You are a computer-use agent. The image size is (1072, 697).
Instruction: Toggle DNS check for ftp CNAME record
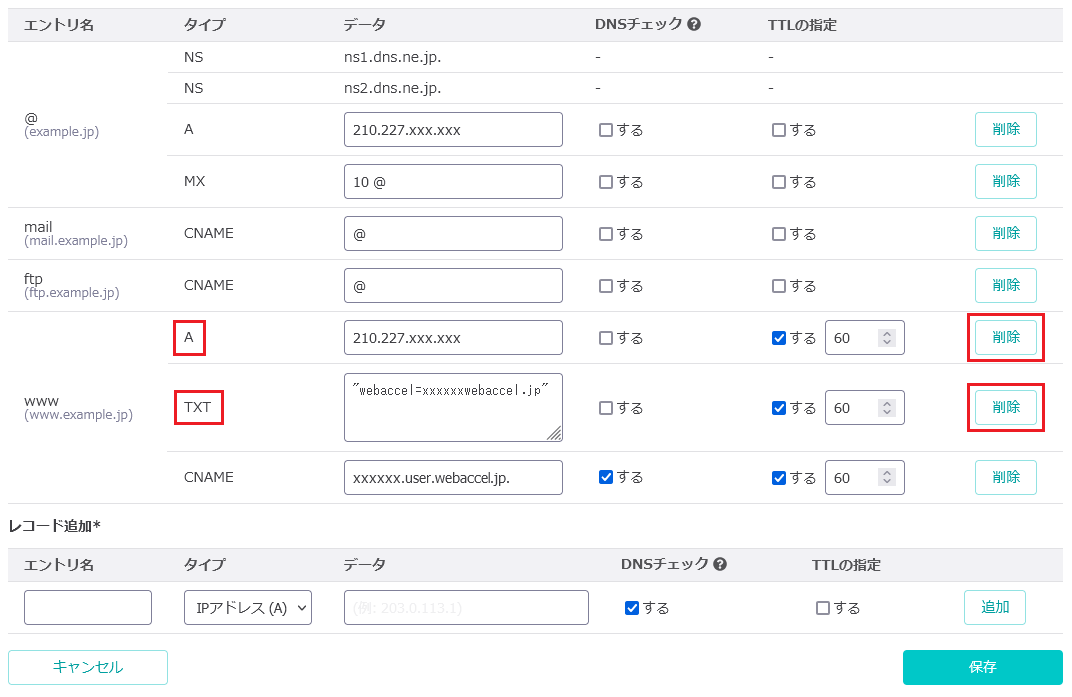click(x=606, y=286)
